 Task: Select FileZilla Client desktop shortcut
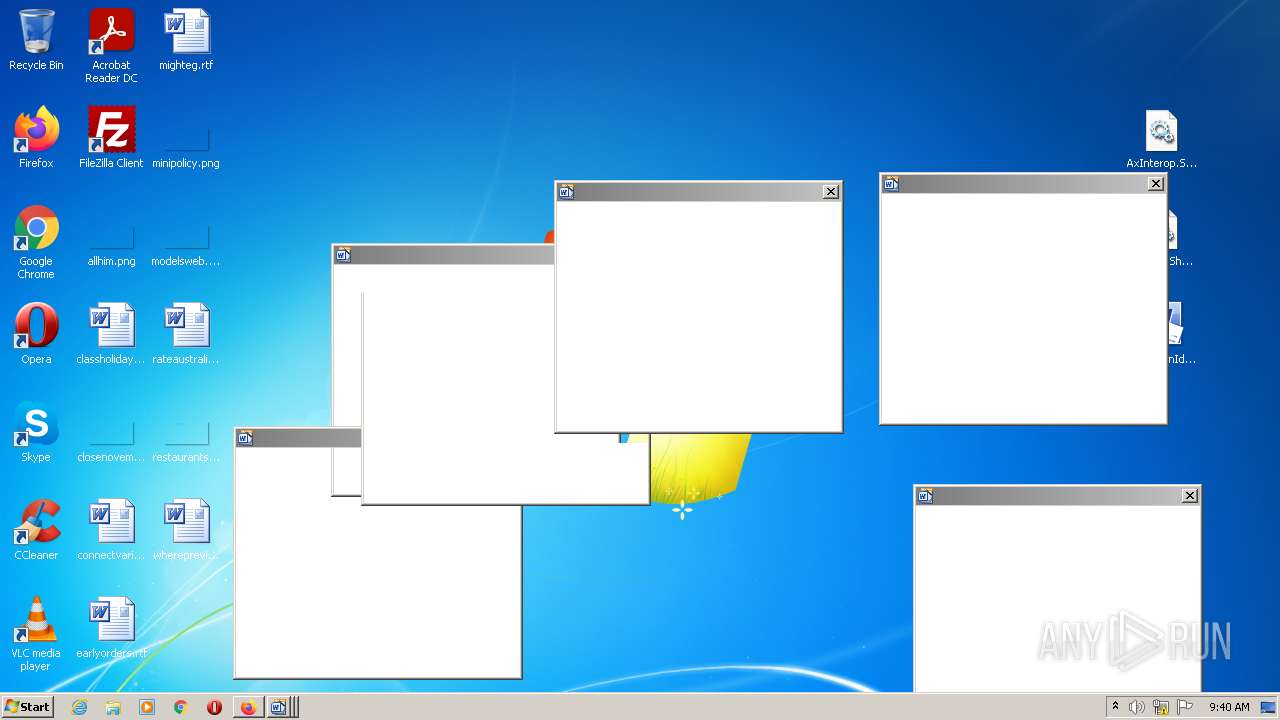click(111, 138)
